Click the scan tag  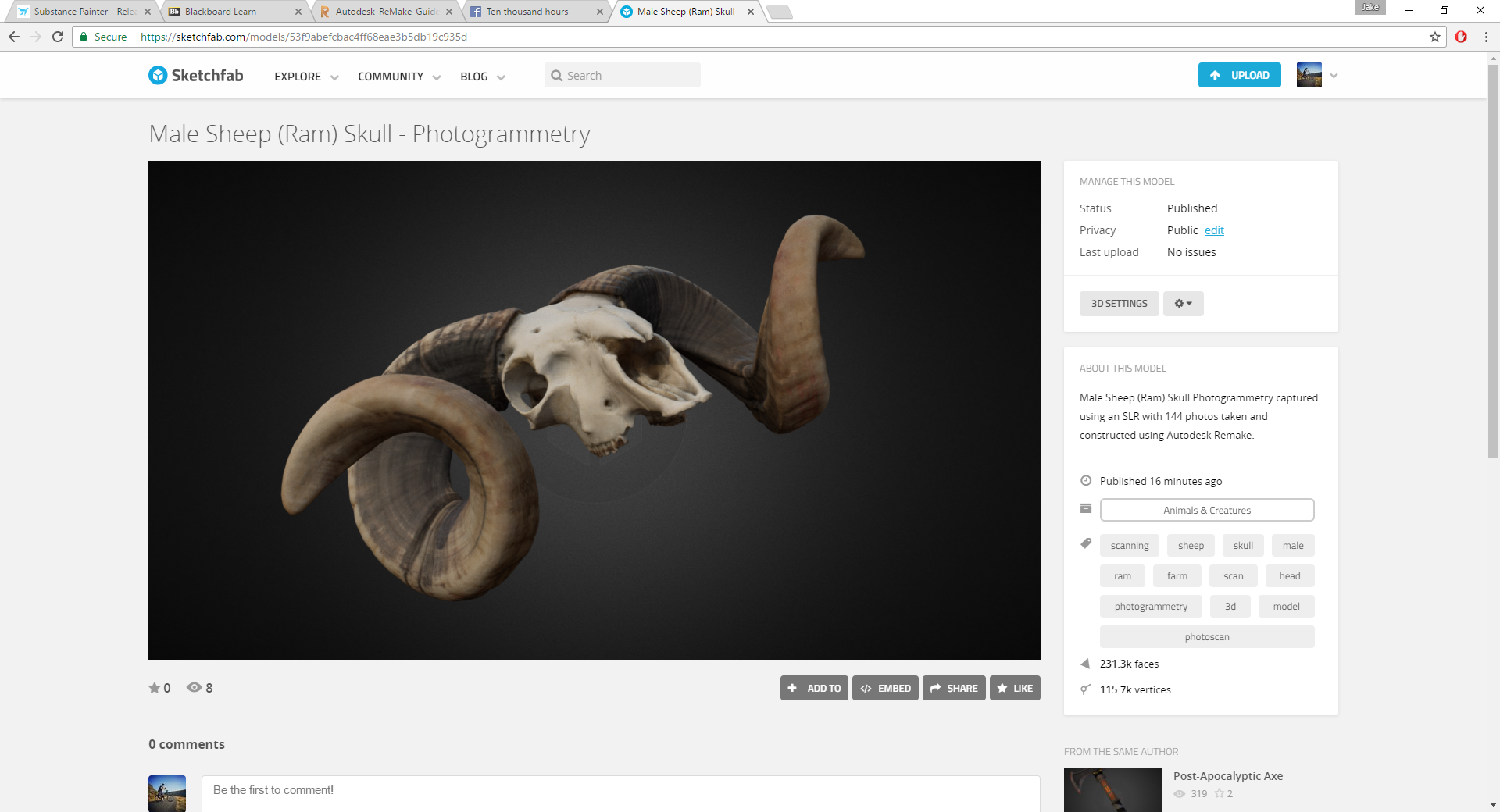coord(1234,575)
